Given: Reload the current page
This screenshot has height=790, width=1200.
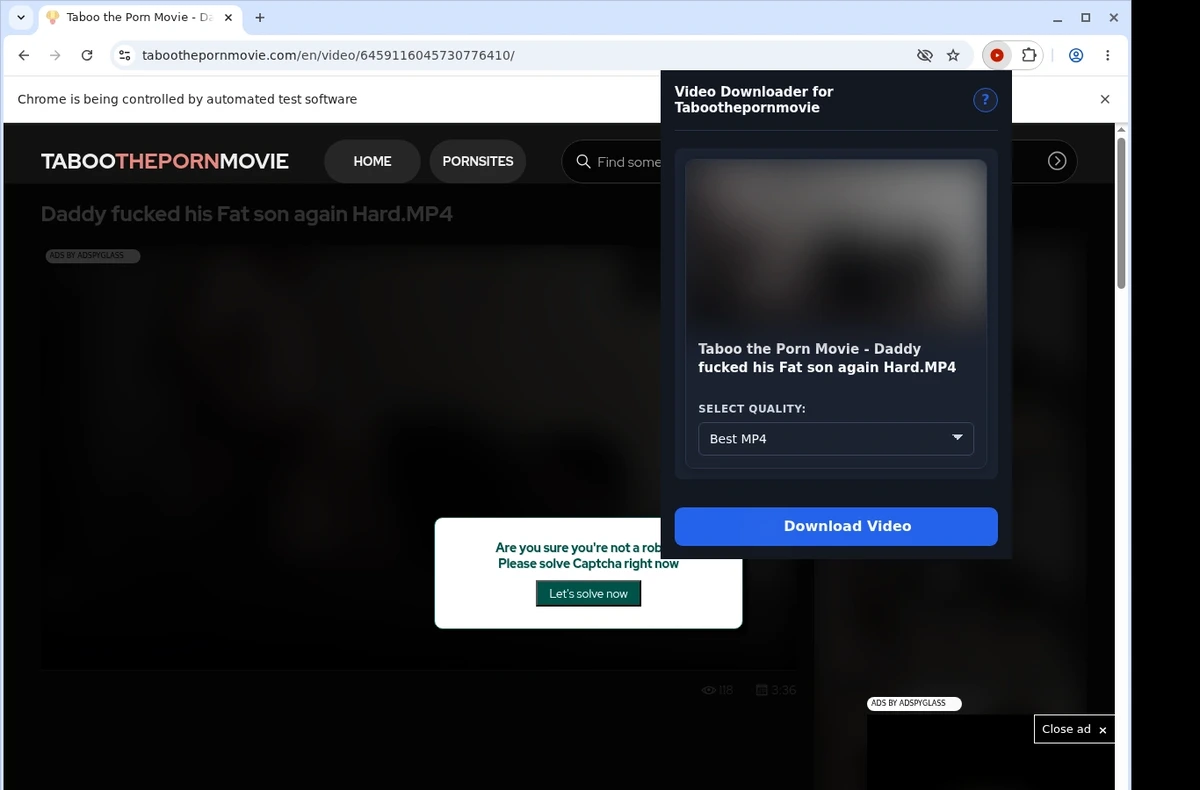Looking at the screenshot, I should pos(87,55).
